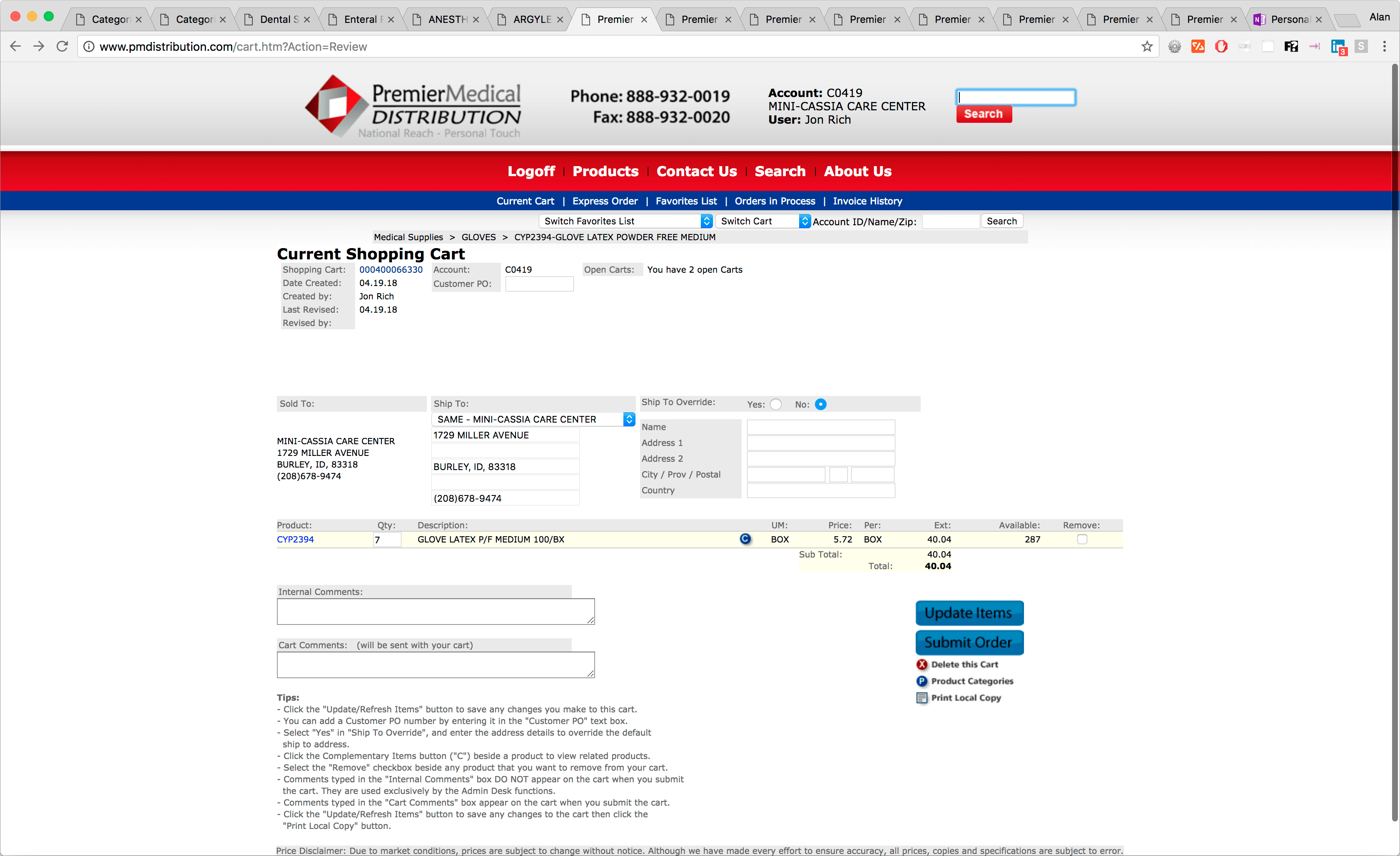Click the Submit Order button
1400x856 pixels.
coord(969,642)
